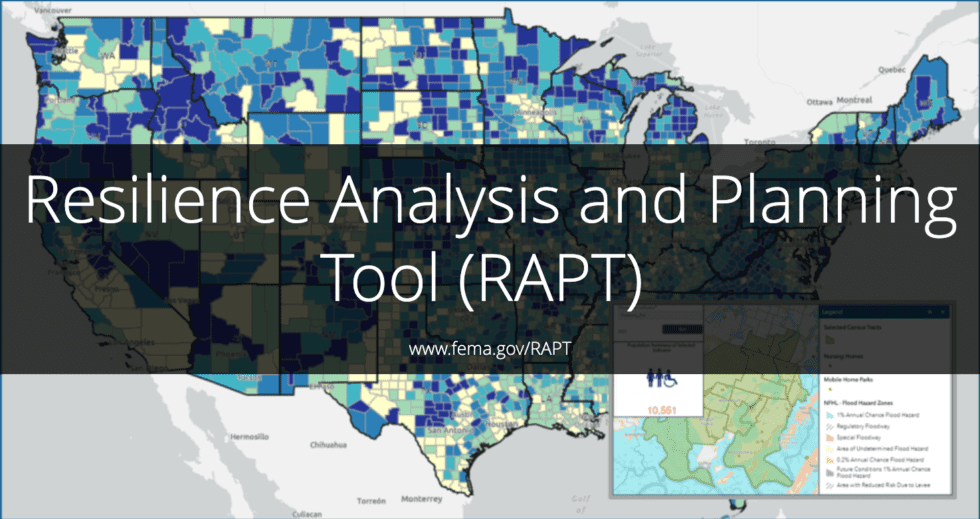
Task: Open the www.fema.gov/RAPT link
Action: pos(489,349)
